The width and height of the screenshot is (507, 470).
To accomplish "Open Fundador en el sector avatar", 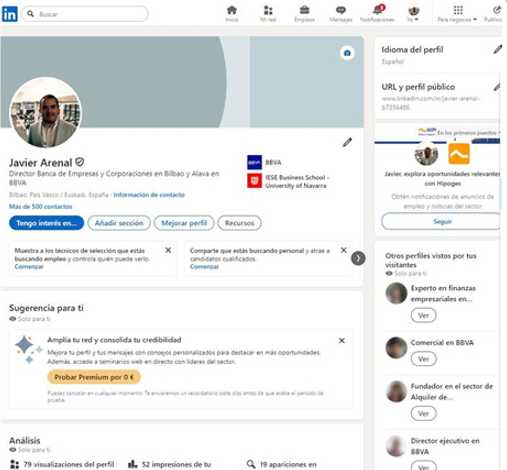I will [x=396, y=391].
